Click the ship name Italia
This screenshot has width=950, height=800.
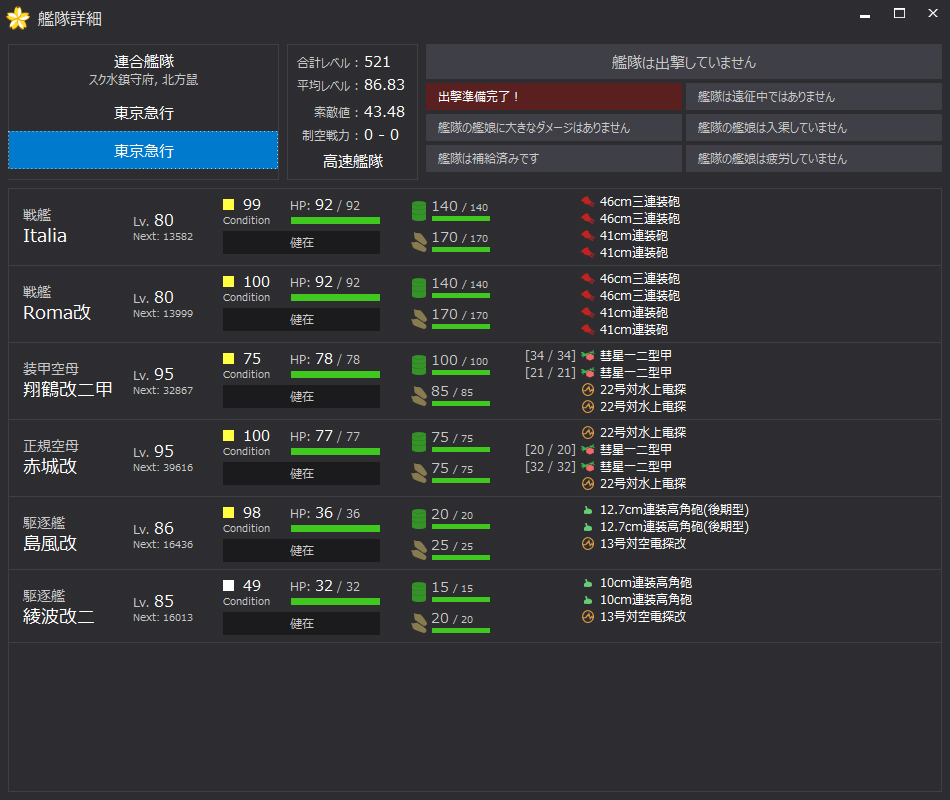click(45, 236)
